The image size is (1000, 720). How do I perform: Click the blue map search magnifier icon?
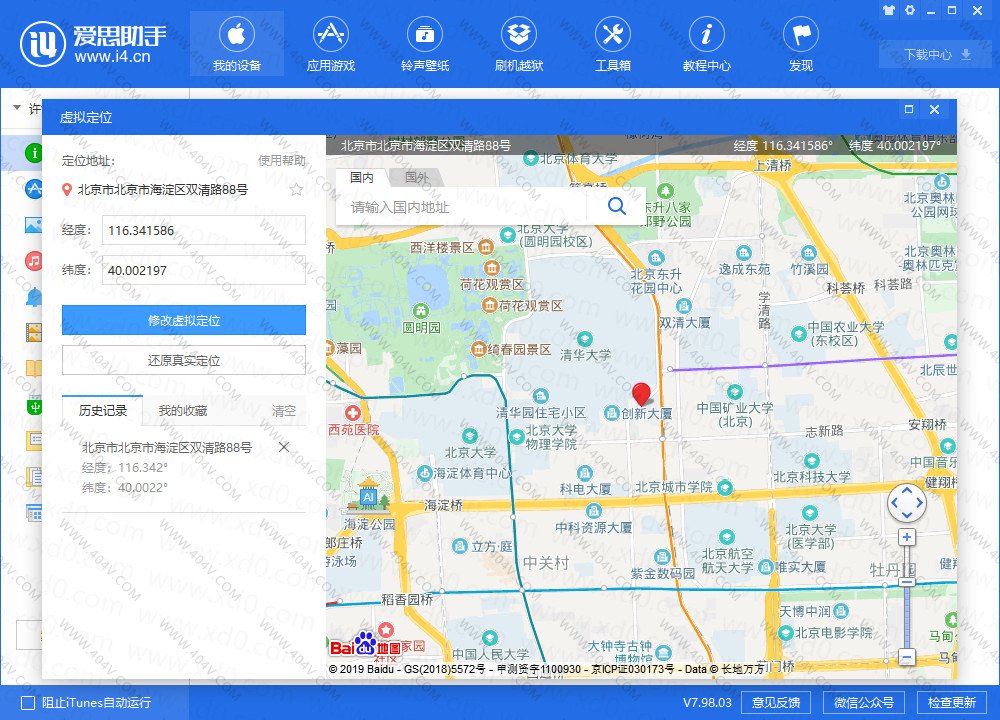(x=617, y=206)
